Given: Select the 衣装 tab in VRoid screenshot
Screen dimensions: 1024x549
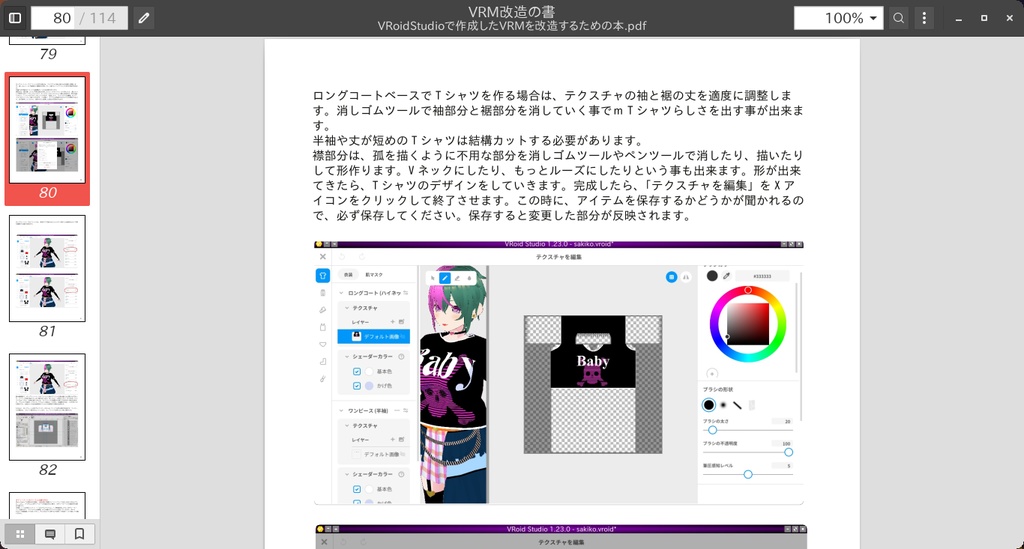Looking at the screenshot, I should [x=348, y=275].
